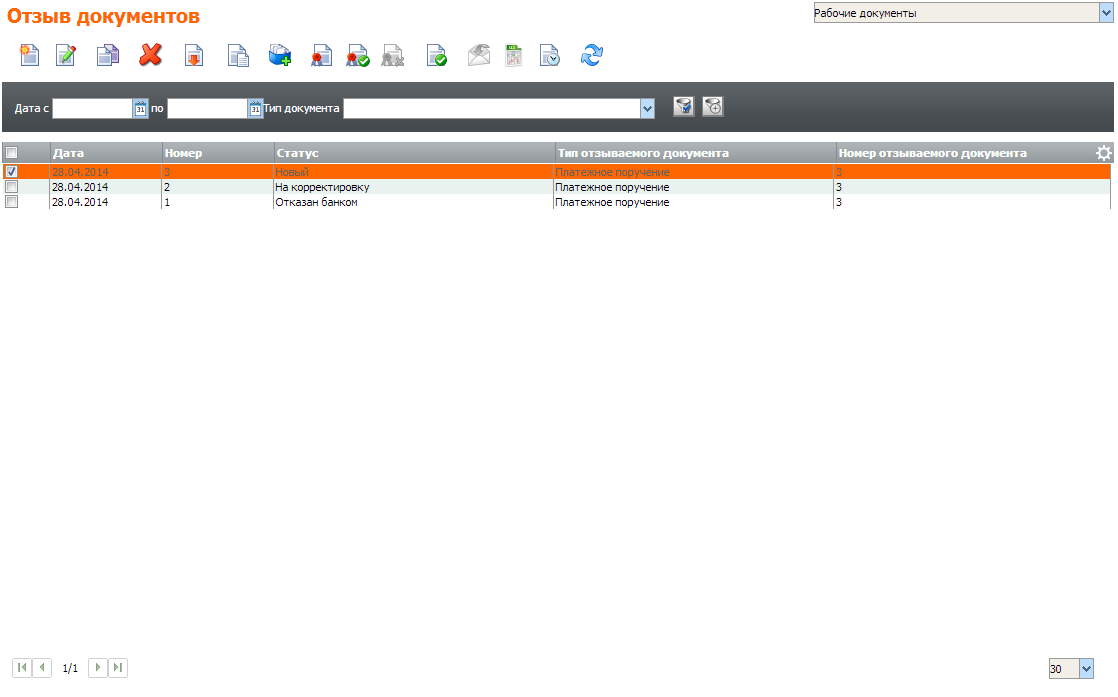The height and width of the screenshot is (697, 1118).
Task: Refresh the list with blue arrows icon
Action: click(x=592, y=55)
